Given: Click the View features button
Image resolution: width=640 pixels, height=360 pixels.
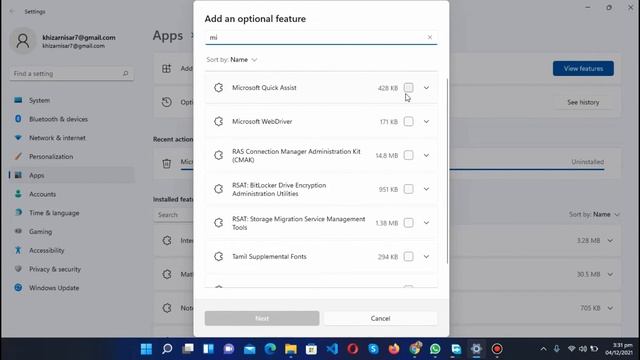Looking at the screenshot, I should [583, 69].
